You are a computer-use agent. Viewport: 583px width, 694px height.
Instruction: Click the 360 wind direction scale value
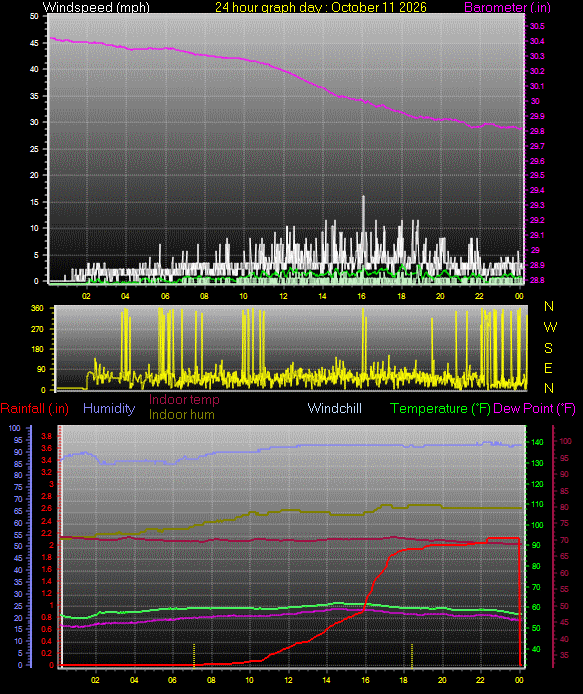[37, 308]
